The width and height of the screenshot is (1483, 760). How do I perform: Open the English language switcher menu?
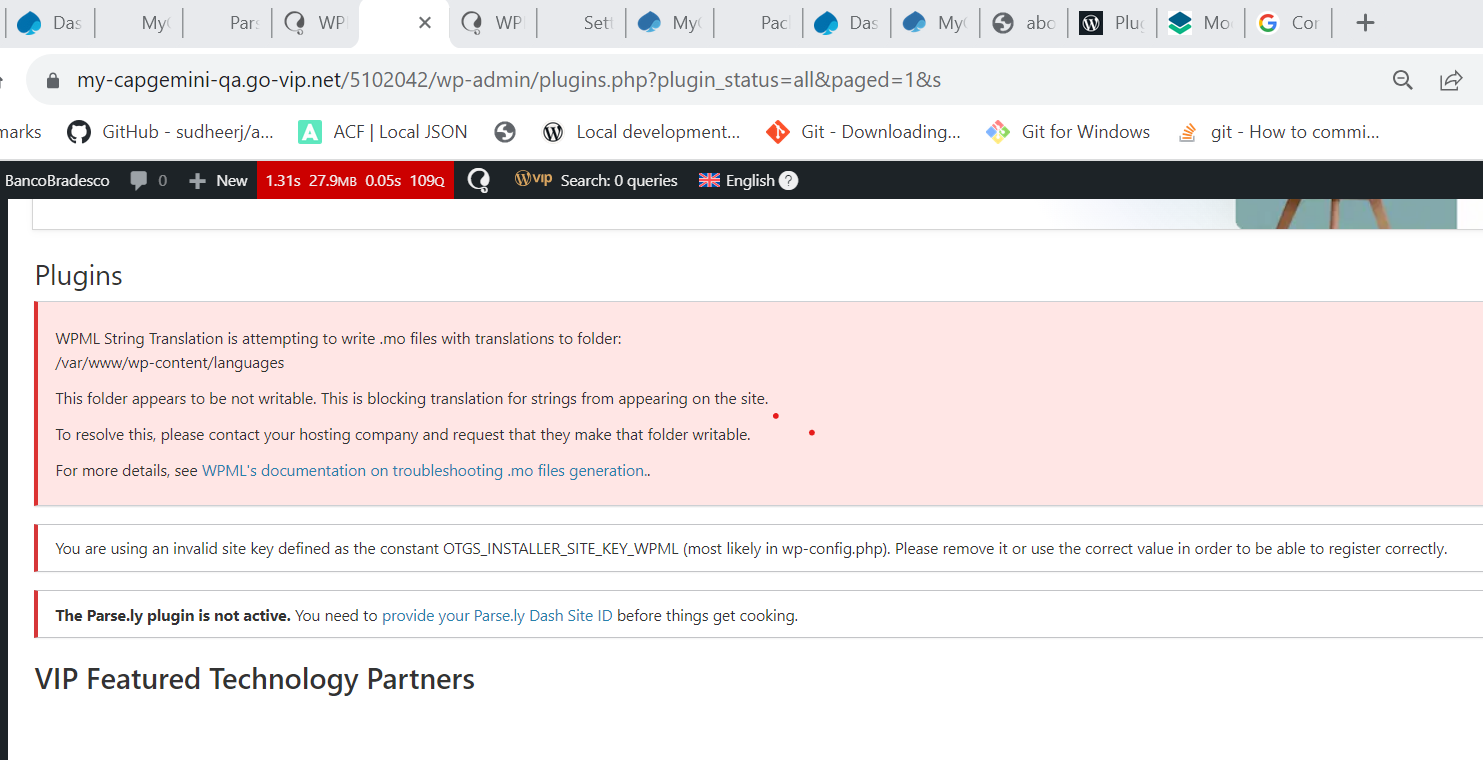(738, 181)
